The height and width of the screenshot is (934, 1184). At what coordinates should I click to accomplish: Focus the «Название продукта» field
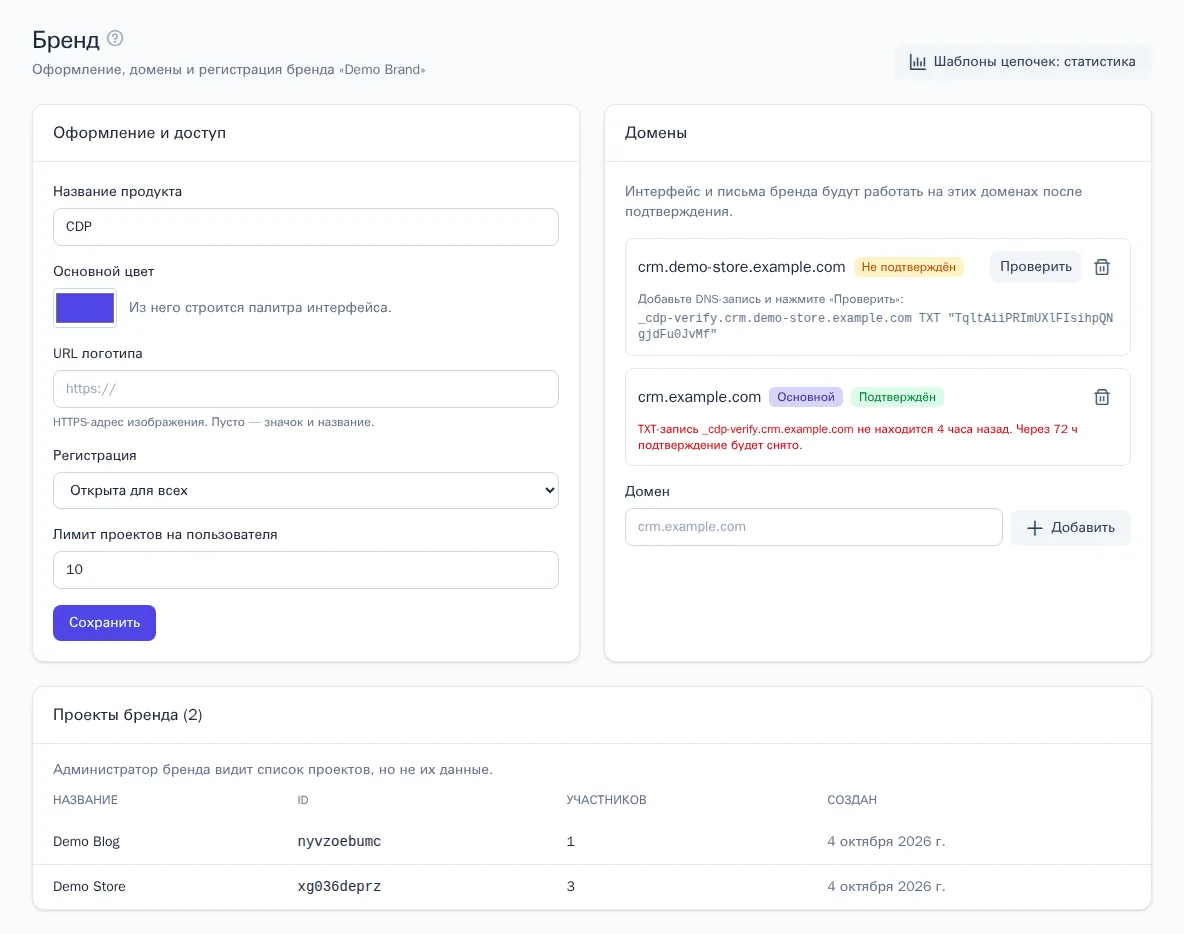pos(306,227)
